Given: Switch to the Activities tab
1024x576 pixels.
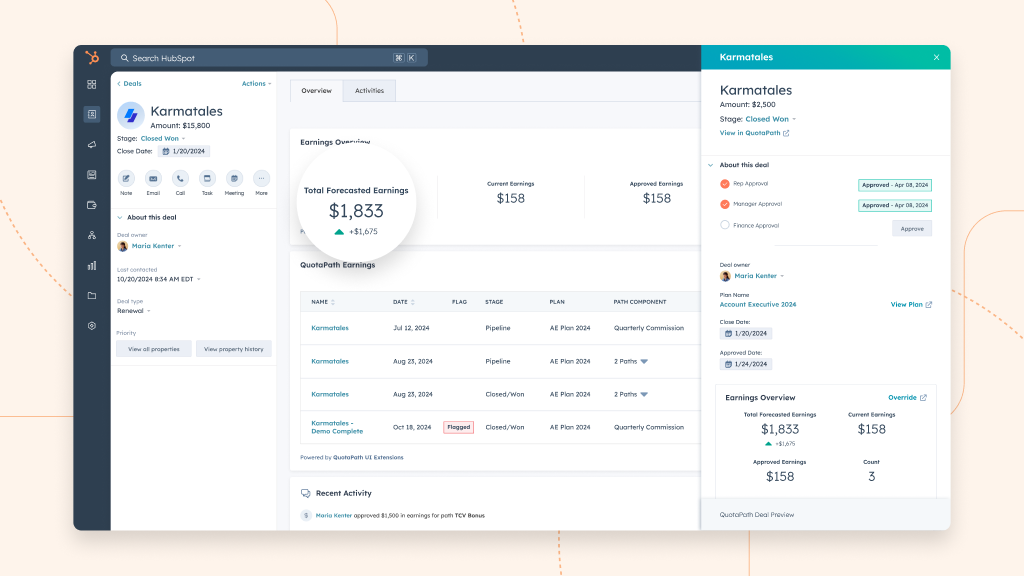Looking at the screenshot, I should click(x=369, y=91).
